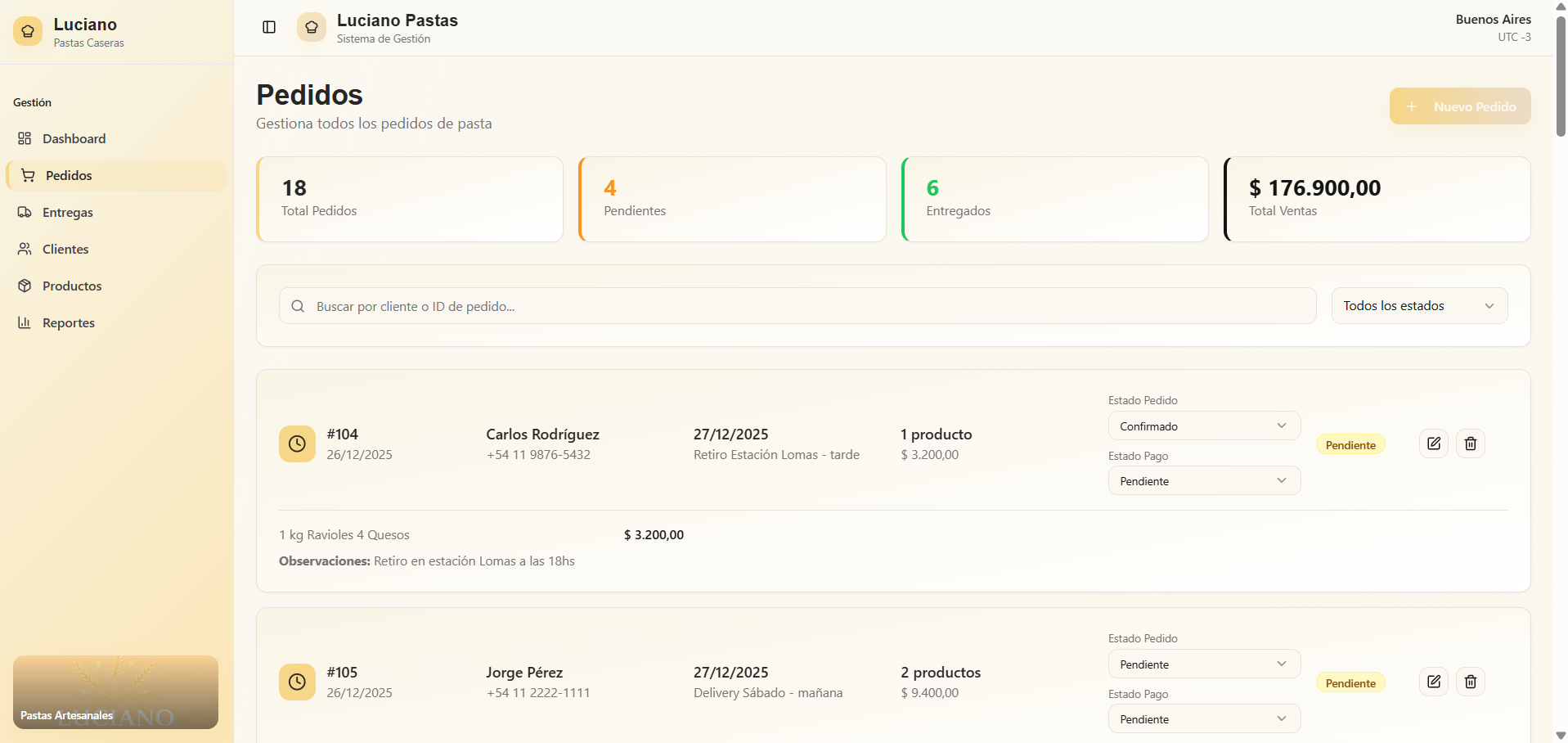Image resolution: width=1568 pixels, height=743 pixels.
Task: Click the 6 Entregados card
Action: point(1054,199)
